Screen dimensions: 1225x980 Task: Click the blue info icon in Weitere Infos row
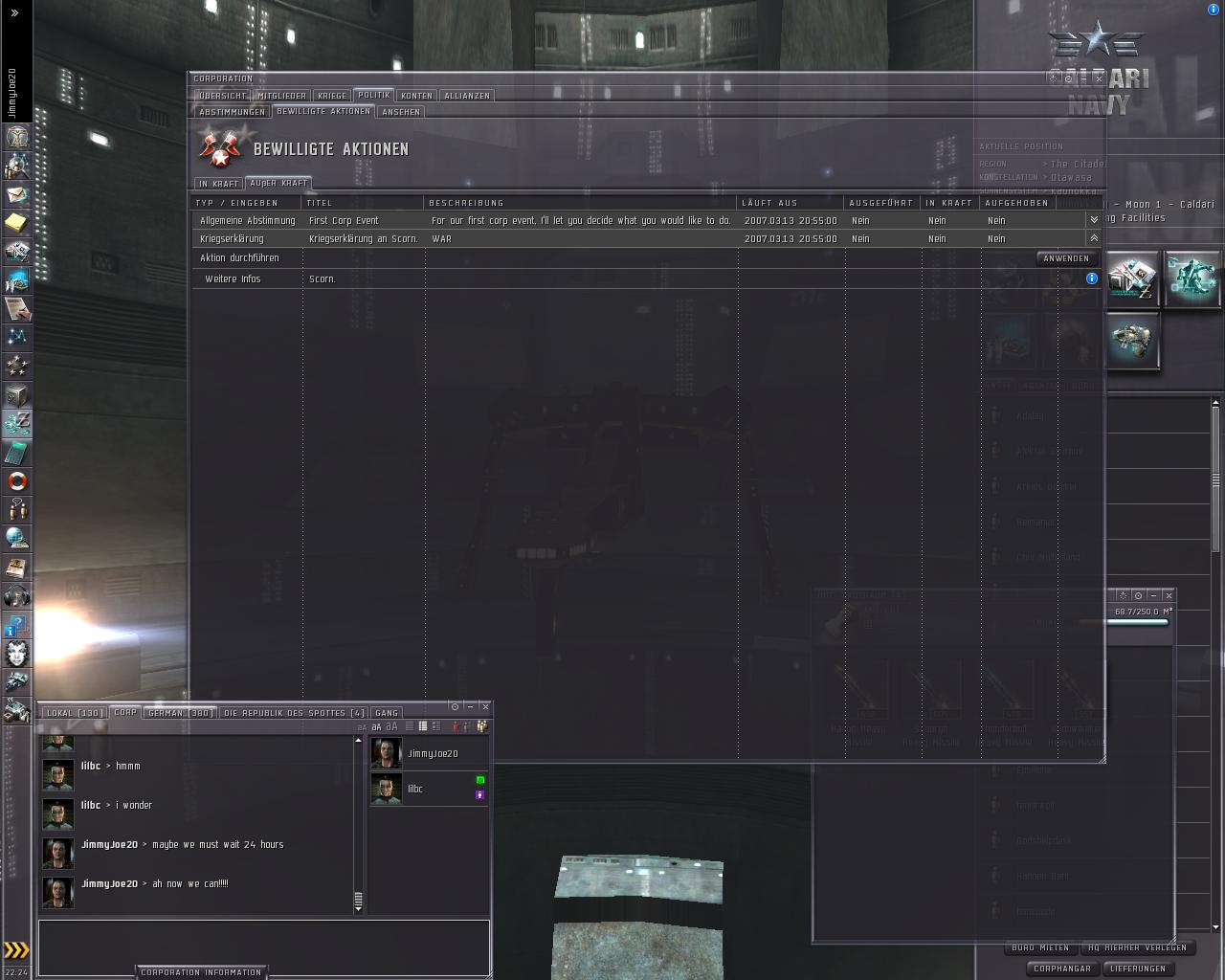1092,278
